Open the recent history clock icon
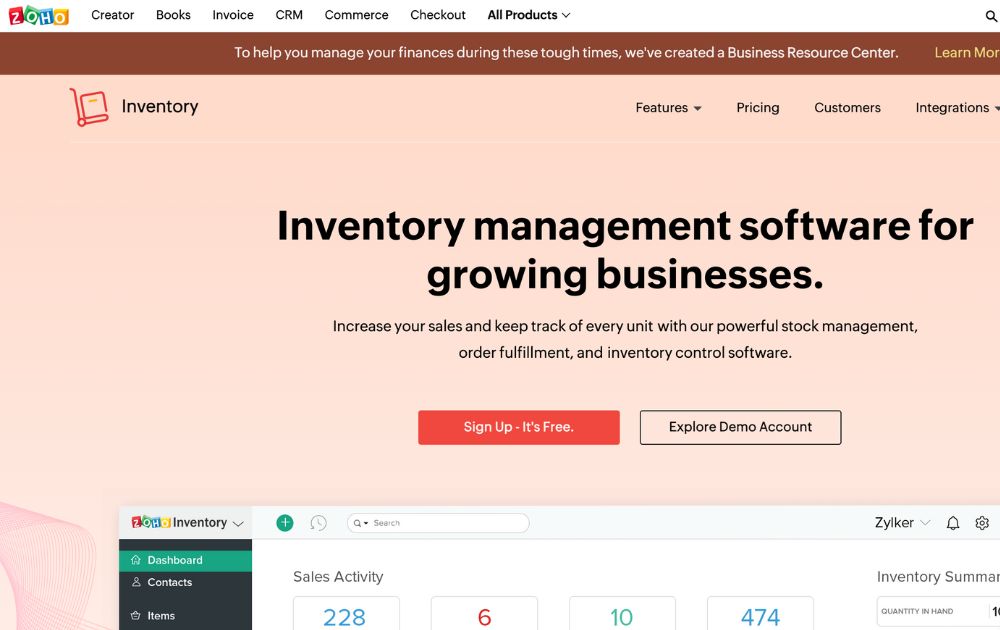This screenshot has width=1000, height=630. tap(318, 523)
